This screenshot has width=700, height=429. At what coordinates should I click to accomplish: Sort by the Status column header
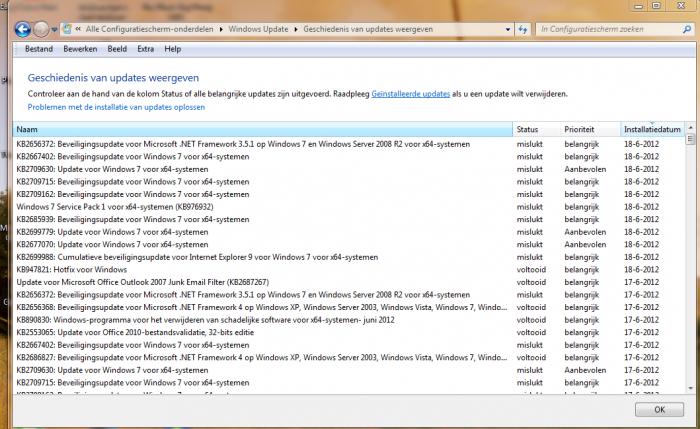coord(536,129)
